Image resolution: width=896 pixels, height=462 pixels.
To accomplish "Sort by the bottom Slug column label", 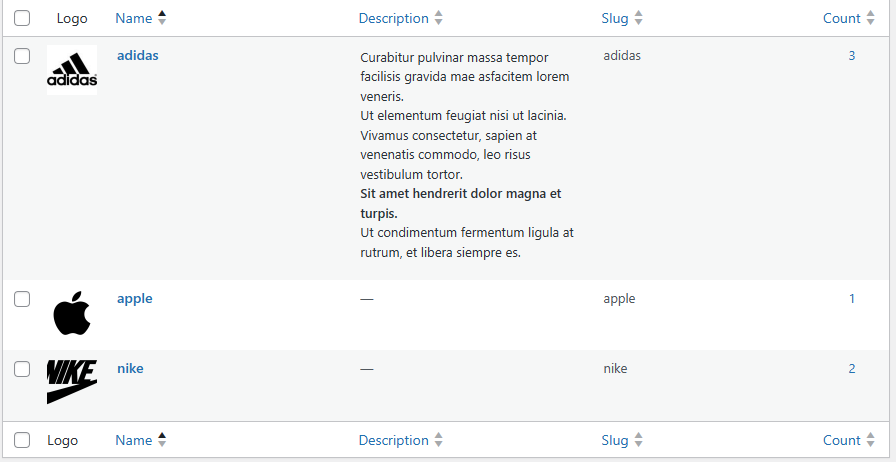I will (615, 440).
